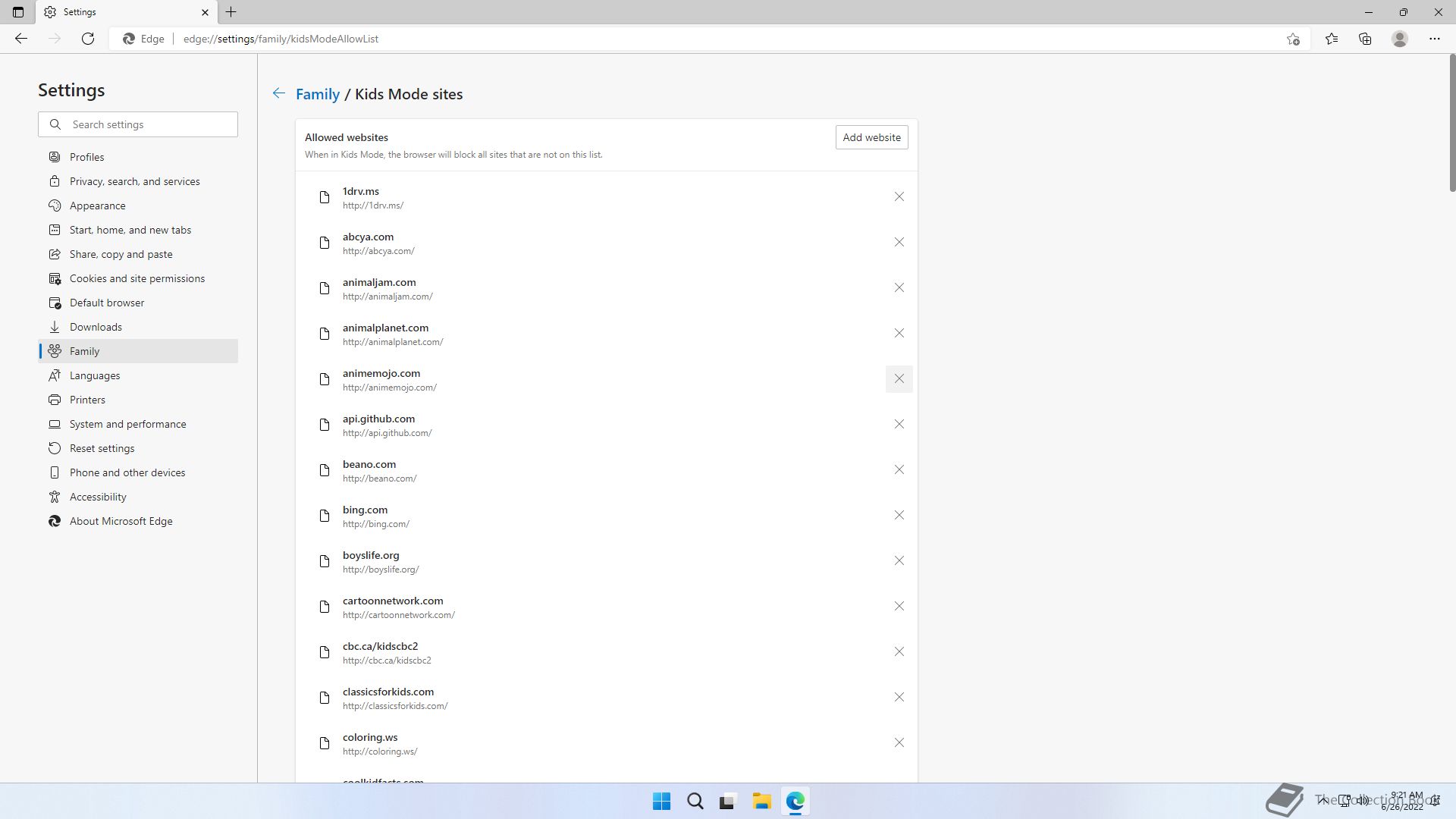Viewport: 1456px width, 819px height.
Task: Select Family in settings sidebar
Action: pyautogui.click(x=138, y=351)
